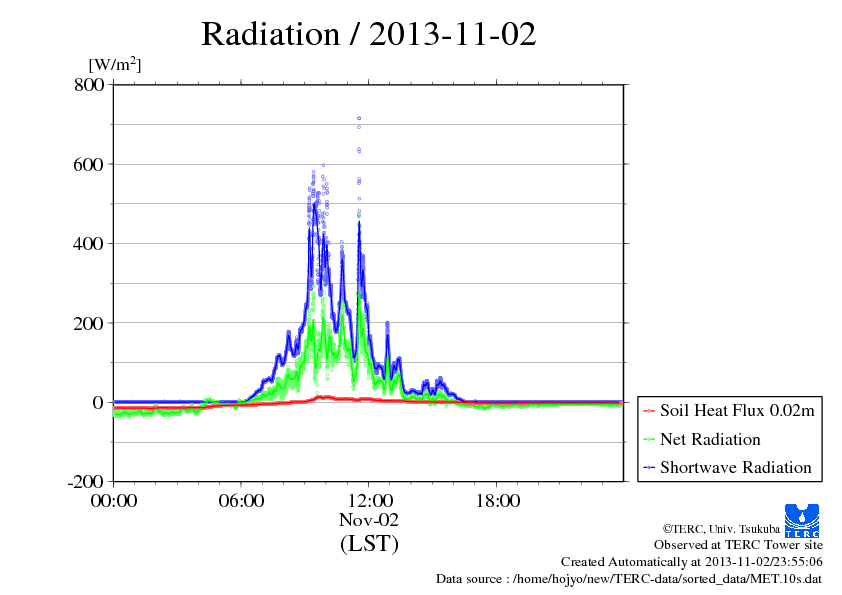Click the "200" y-axis label
Viewport: 842px width, 595px height.
tap(89, 323)
